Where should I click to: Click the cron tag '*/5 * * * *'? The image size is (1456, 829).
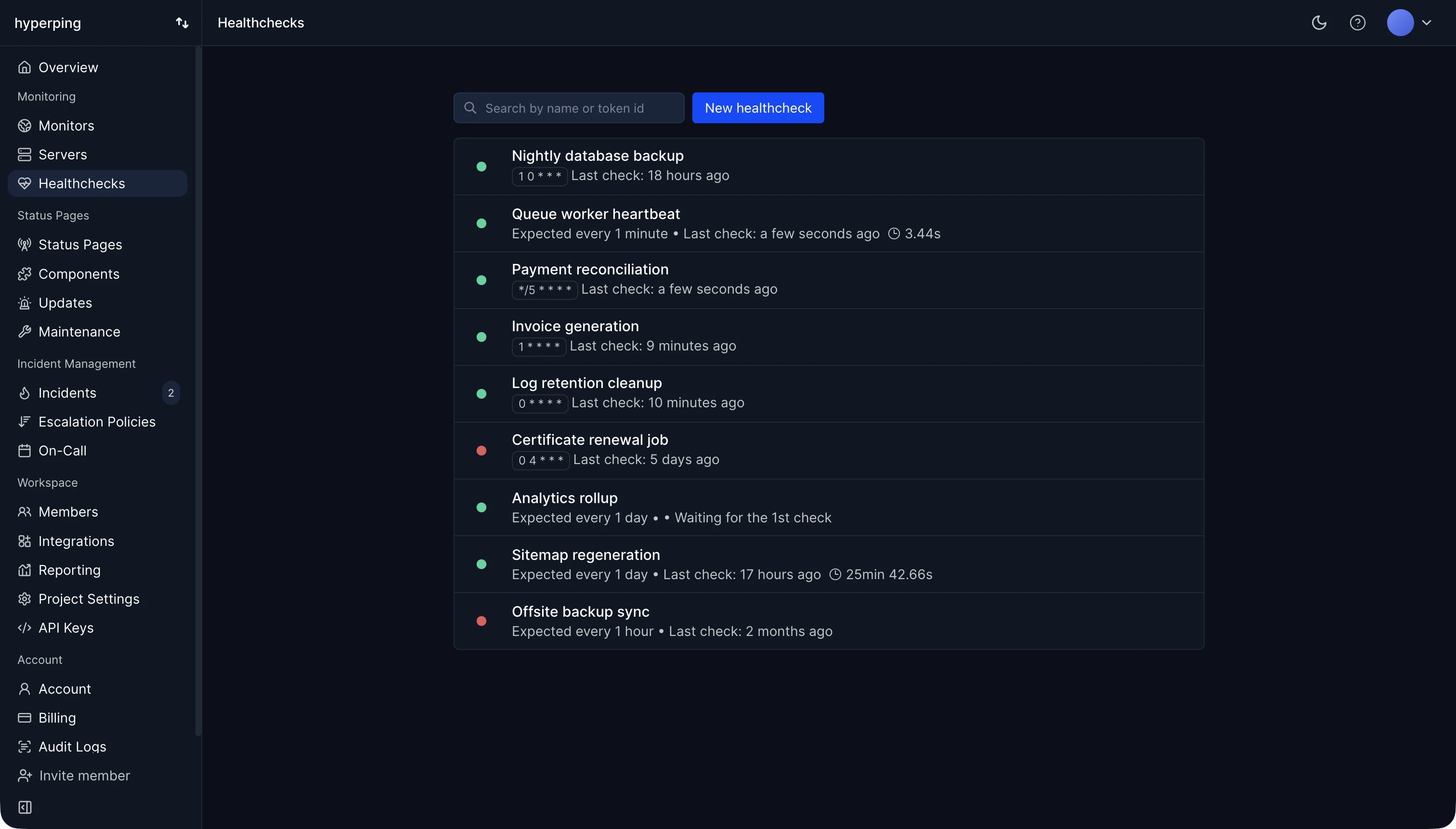click(545, 290)
